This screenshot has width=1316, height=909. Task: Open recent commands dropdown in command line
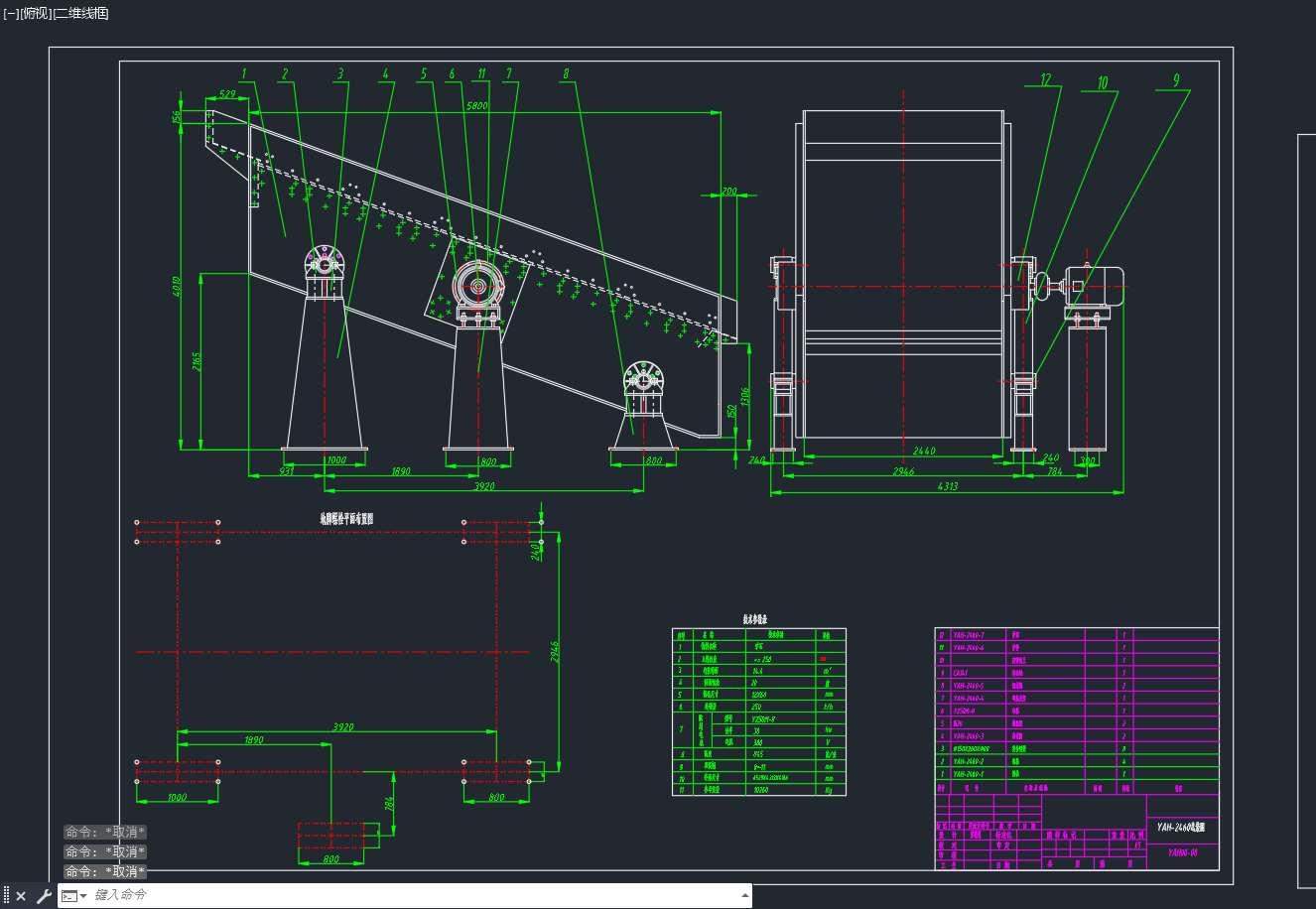pyautogui.click(x=73, y=896)
